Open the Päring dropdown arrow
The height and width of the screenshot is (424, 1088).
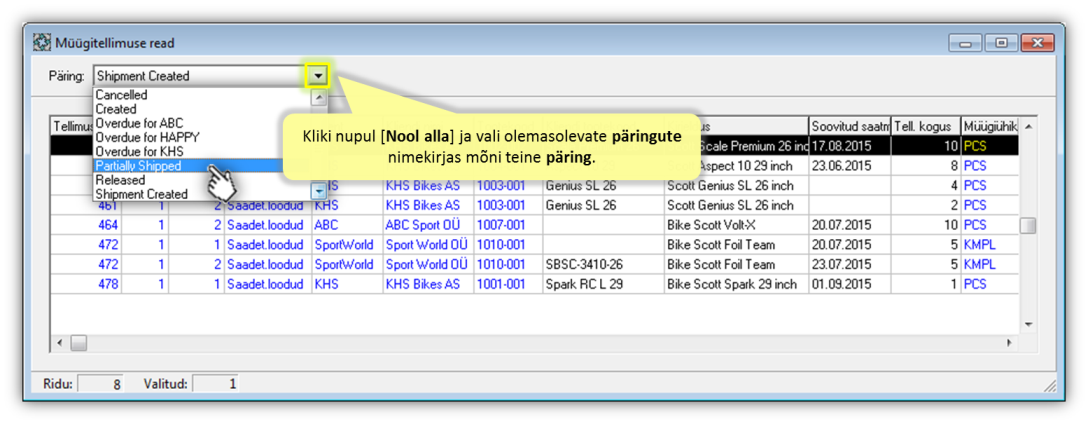tap(317, 76)
